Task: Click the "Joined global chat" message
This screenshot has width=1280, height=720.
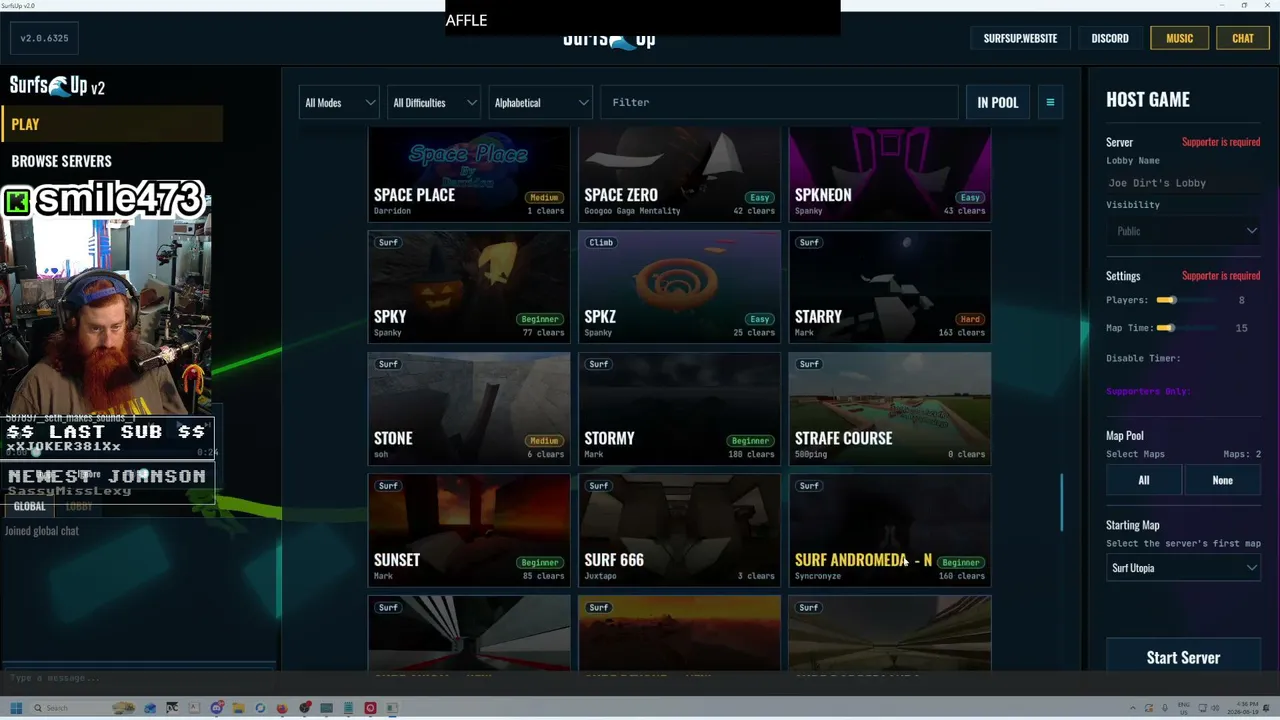Action: [41, 531]
